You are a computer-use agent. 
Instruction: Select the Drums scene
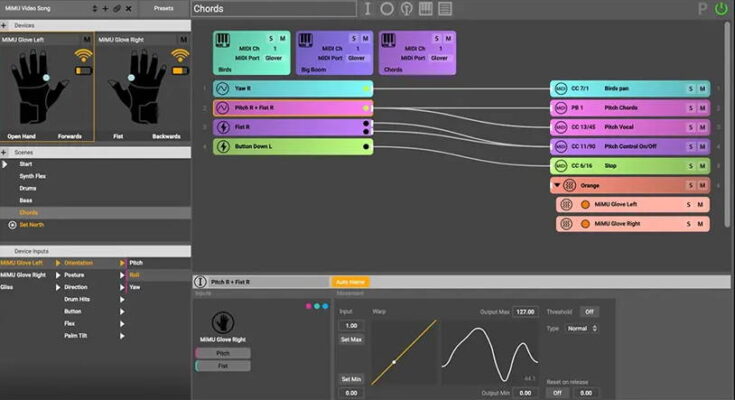click(28, 188)
